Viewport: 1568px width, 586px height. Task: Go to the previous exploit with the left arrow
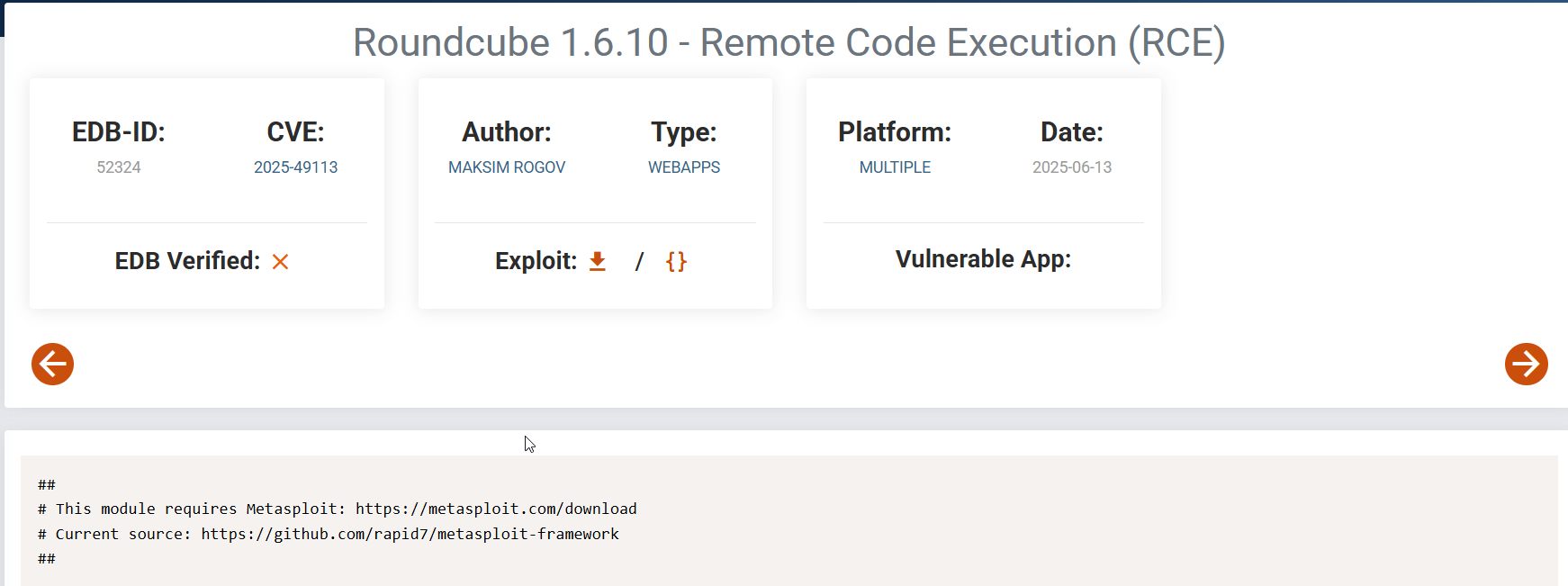tap(52, 364)
